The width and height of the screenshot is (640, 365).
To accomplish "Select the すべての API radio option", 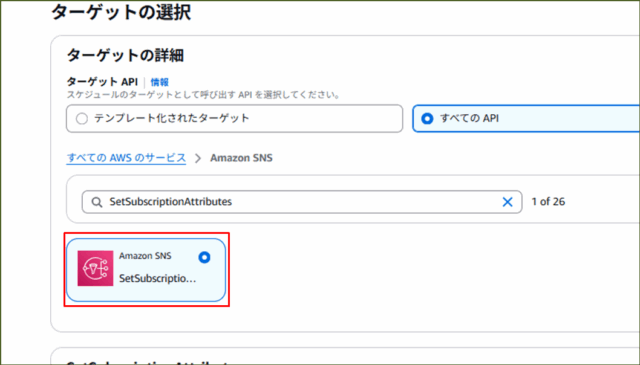I will 427,118.
